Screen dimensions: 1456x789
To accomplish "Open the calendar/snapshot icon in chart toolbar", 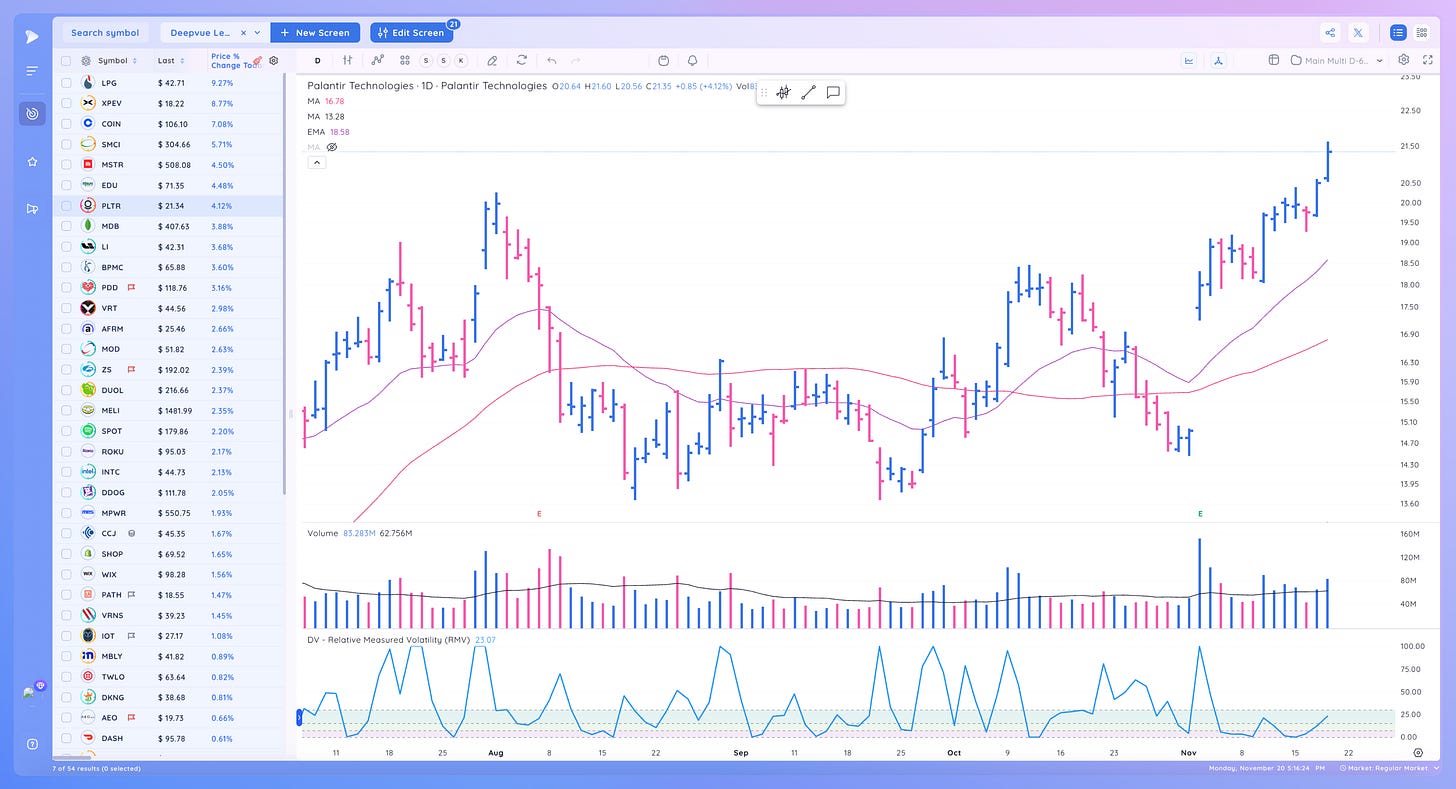I will [664, 60].
